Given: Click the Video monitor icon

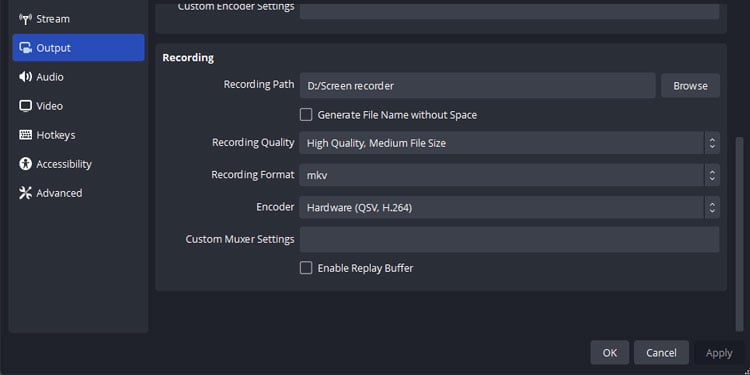Looking at the screenshot, I should tap(25, 106).
